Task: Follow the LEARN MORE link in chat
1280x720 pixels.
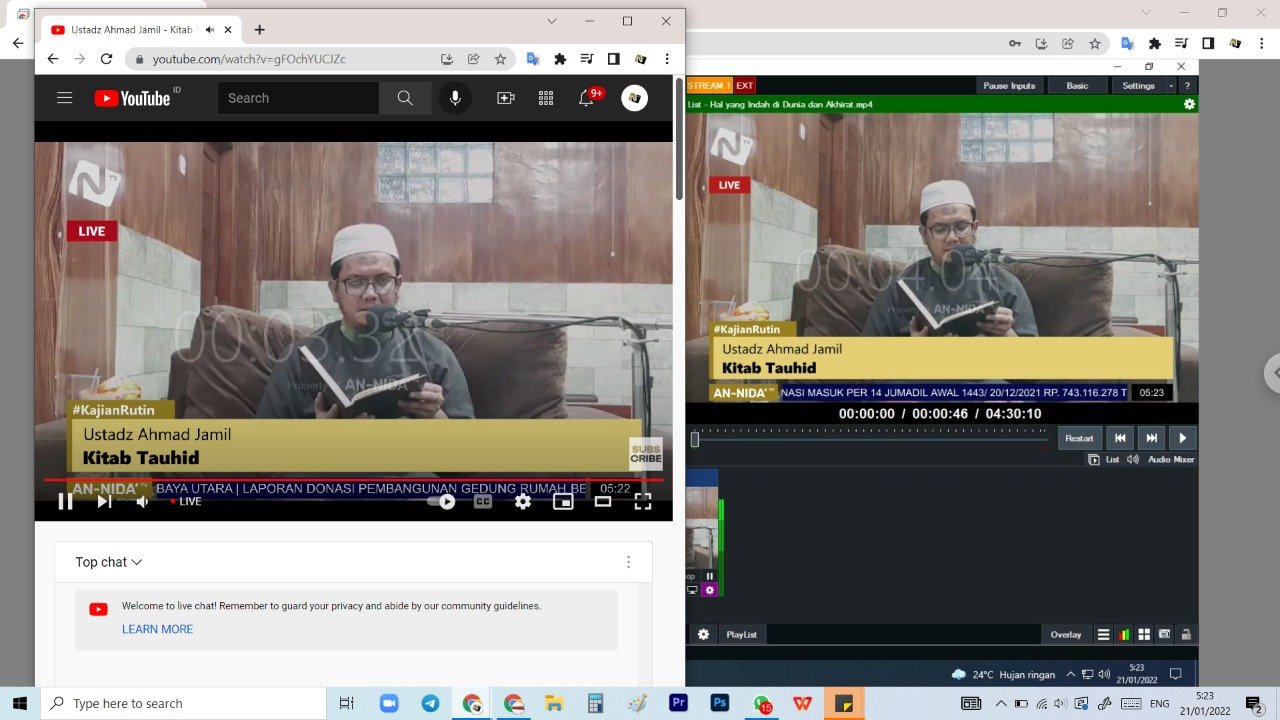Action: [x=157, y=629]
